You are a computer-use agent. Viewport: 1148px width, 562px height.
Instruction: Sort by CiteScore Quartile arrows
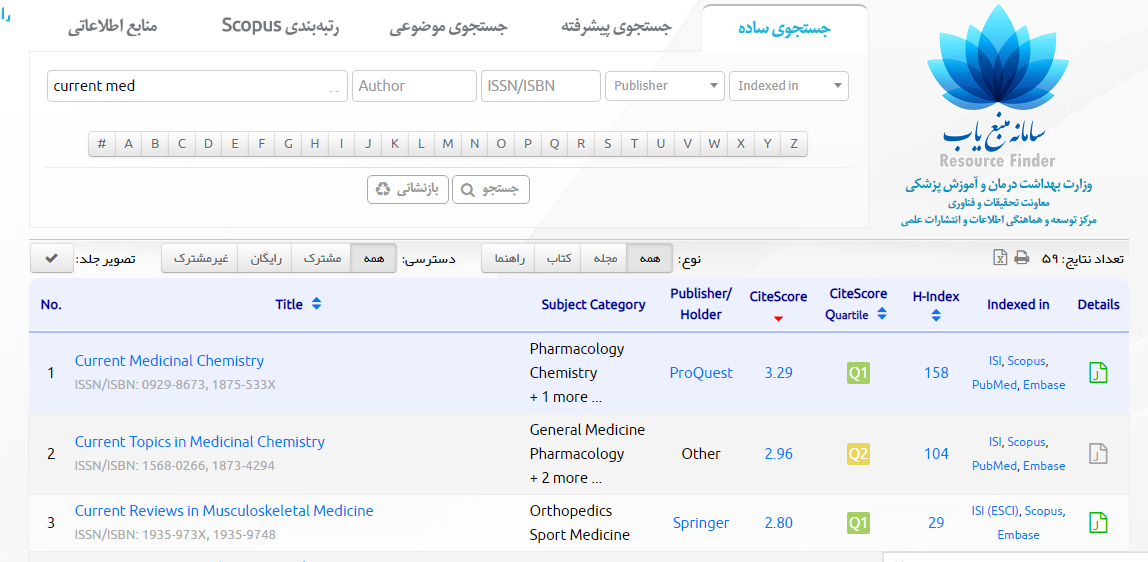[882, 314]
